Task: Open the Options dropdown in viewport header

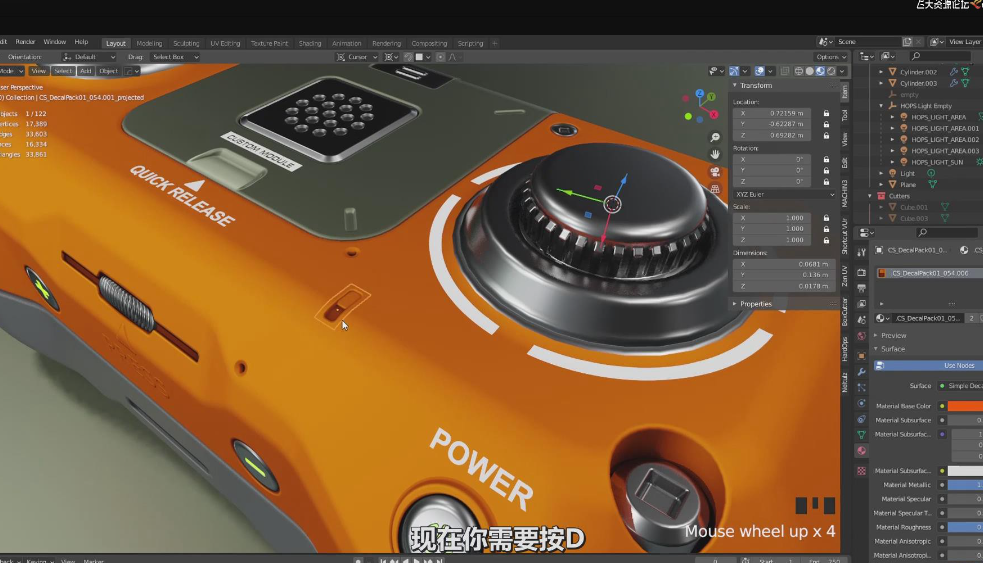Action: [831, 57]
